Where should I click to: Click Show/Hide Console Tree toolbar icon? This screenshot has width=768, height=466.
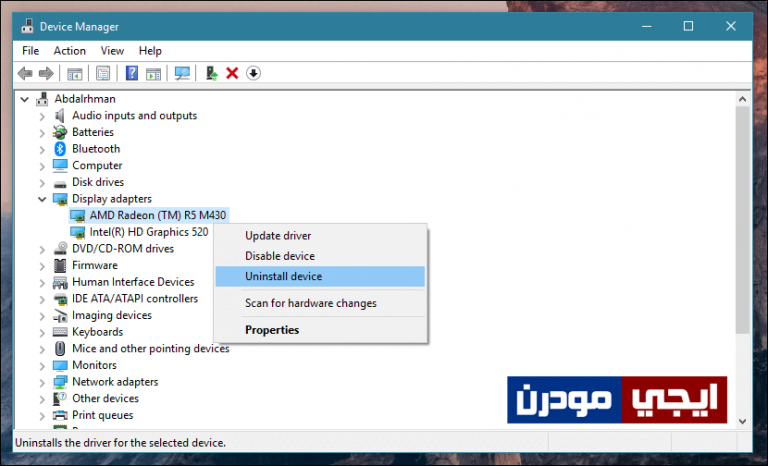[74, 74]
